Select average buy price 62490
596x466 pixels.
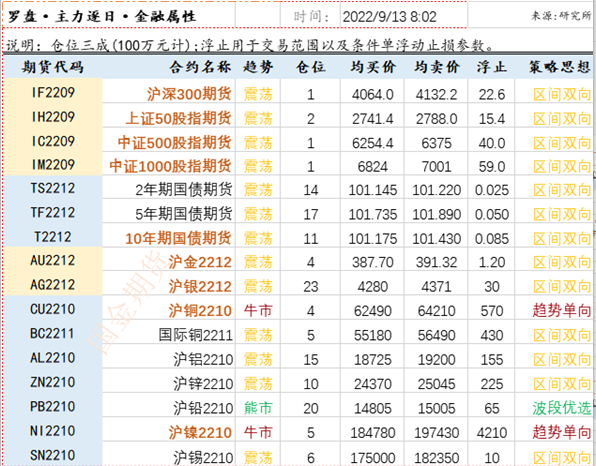[x=372, y=311]
